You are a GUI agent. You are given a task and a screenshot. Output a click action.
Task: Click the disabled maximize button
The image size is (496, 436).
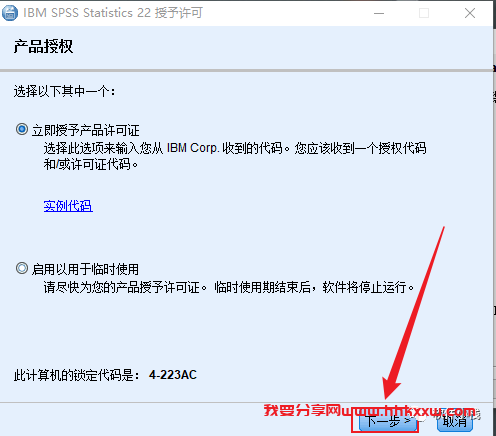[424, 13]
